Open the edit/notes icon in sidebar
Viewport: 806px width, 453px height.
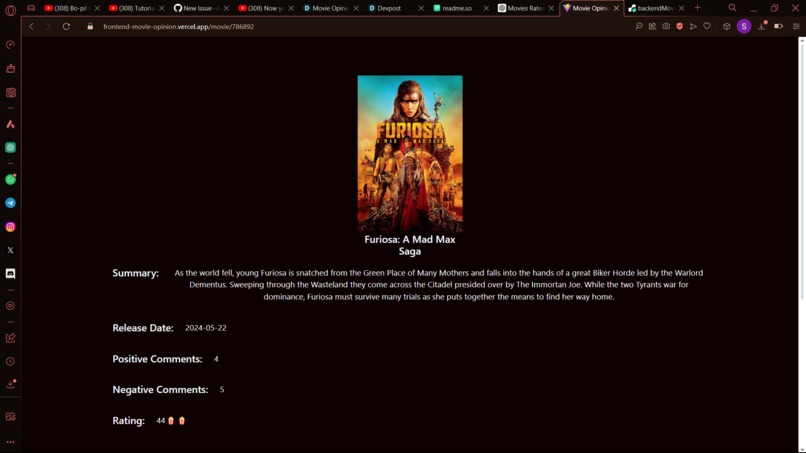click(10, 338)
